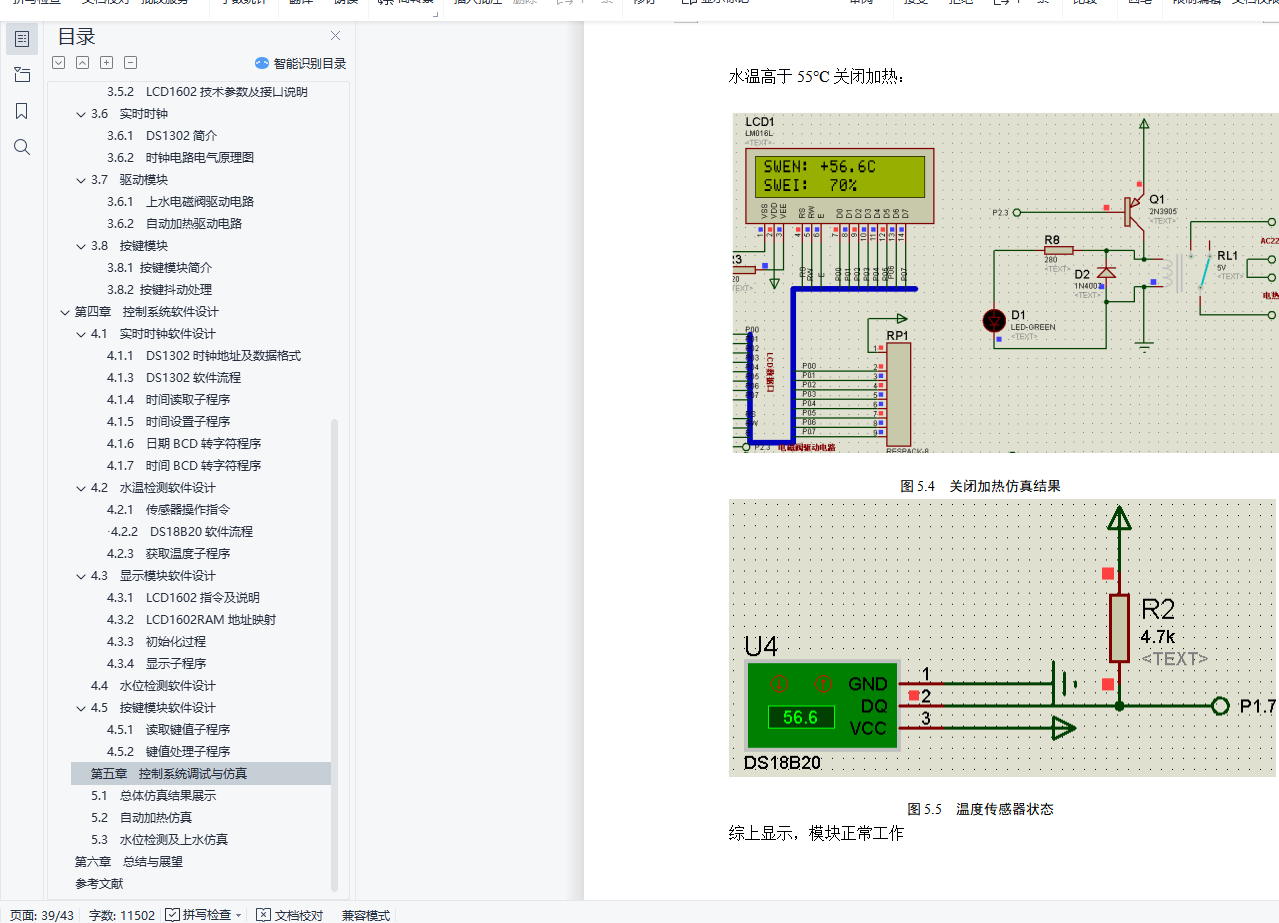Viewport: 1279px width, 923px height.
Task: Go to 3.8.1 按键模块简介
Action: pos(159,268)
